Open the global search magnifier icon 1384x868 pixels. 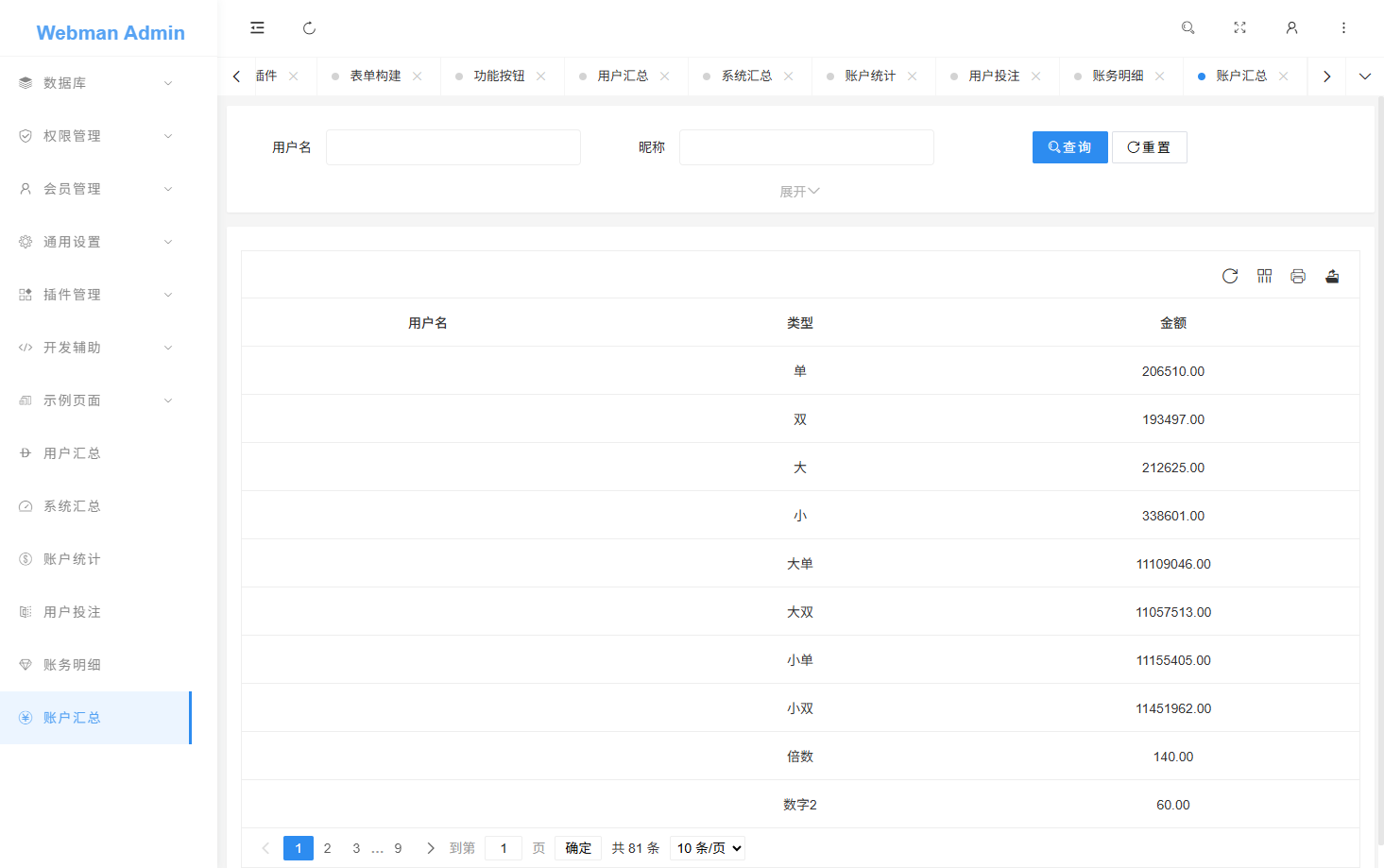pos(1188,27)
